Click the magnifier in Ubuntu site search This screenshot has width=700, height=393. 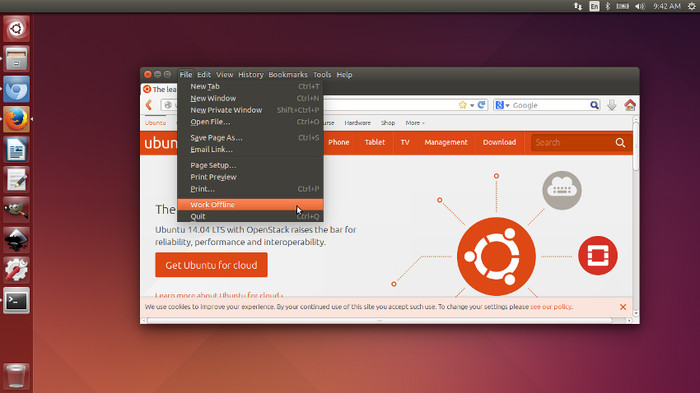click(620, 142)
